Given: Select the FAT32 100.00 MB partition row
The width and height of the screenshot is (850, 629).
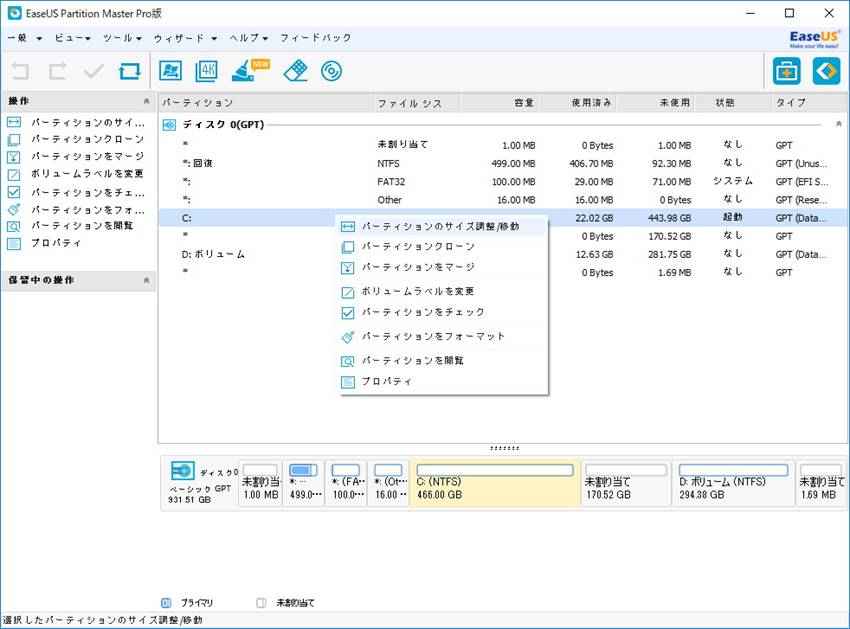Looking at the screenshot, I should pyautogui.click(x=503, y=182).
